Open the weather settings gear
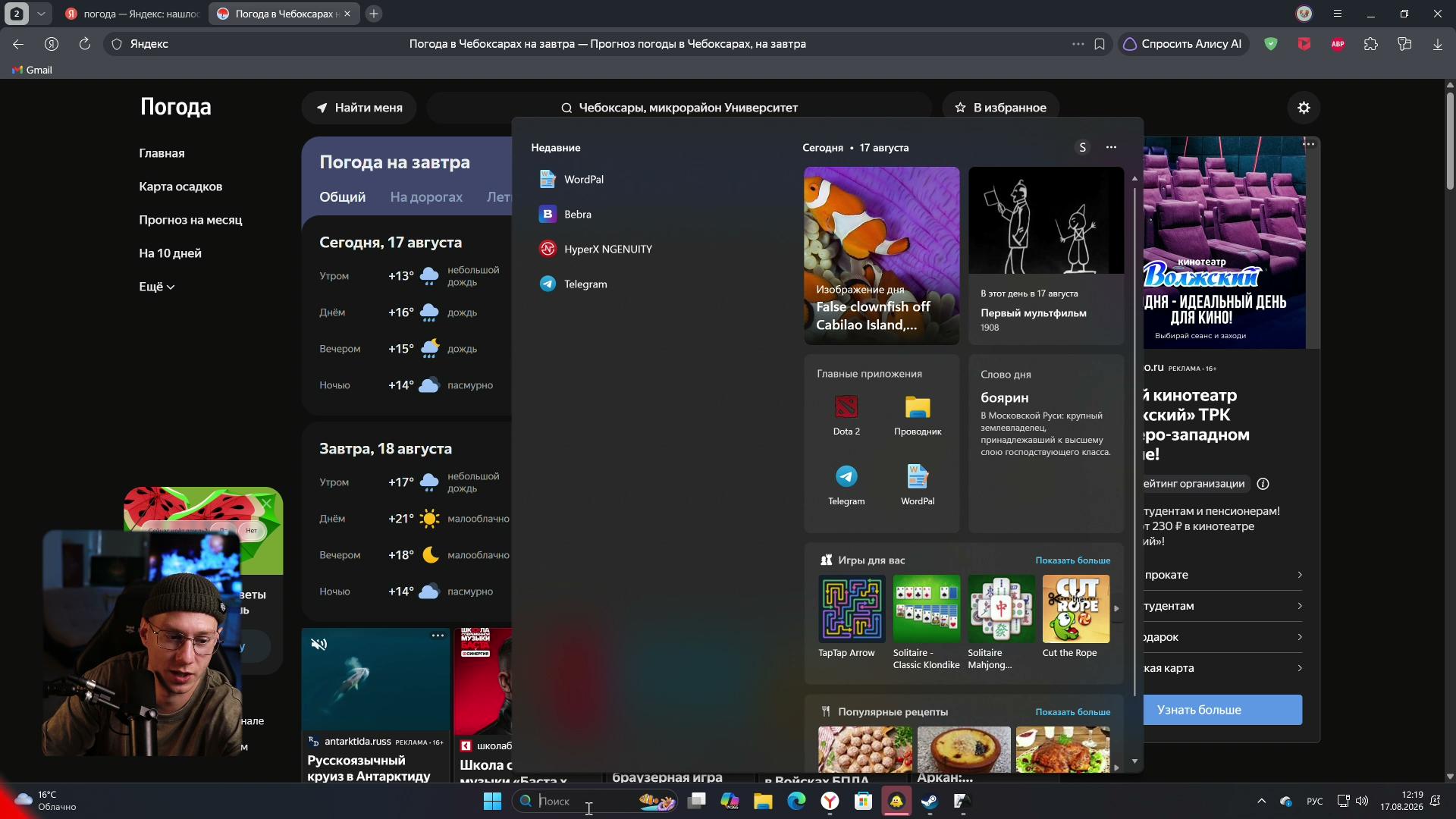Screen dimensions: 1456x819 tap(1304, 108)
